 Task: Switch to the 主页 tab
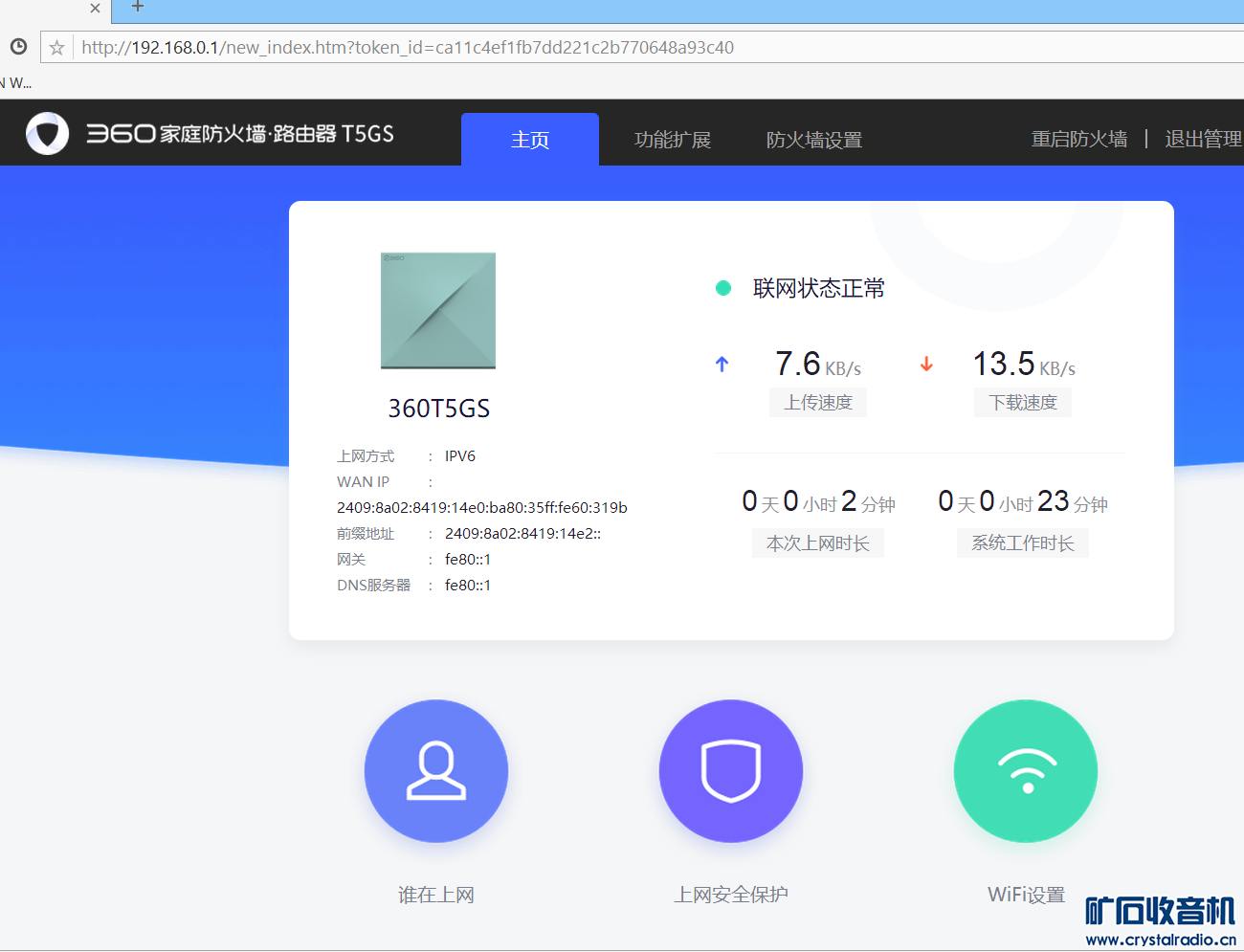(x=530, y=140)
